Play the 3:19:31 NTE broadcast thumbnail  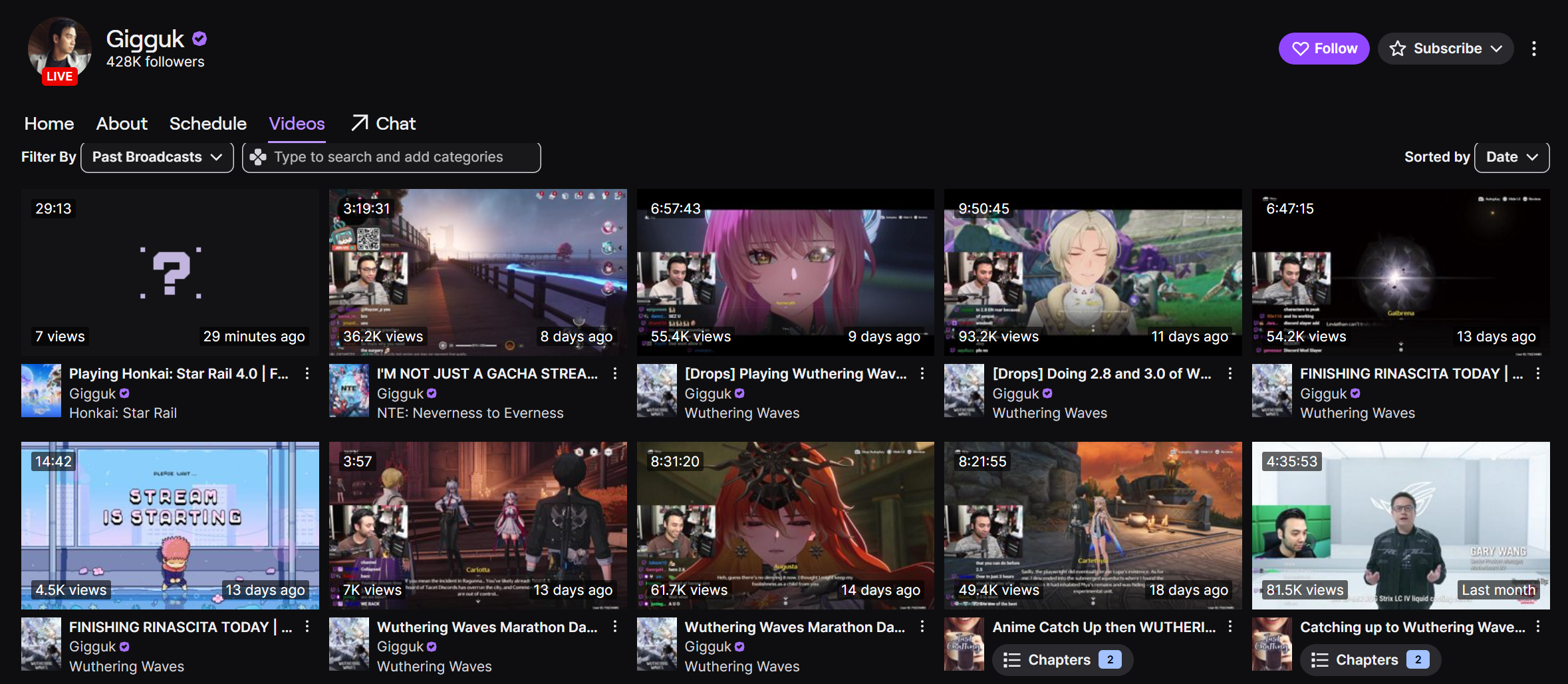pos(478,272)
